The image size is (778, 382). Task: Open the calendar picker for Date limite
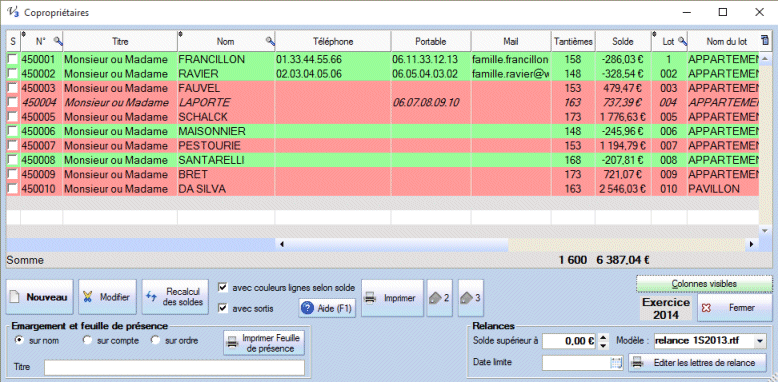pyautogui.click(x=616, y=363)
